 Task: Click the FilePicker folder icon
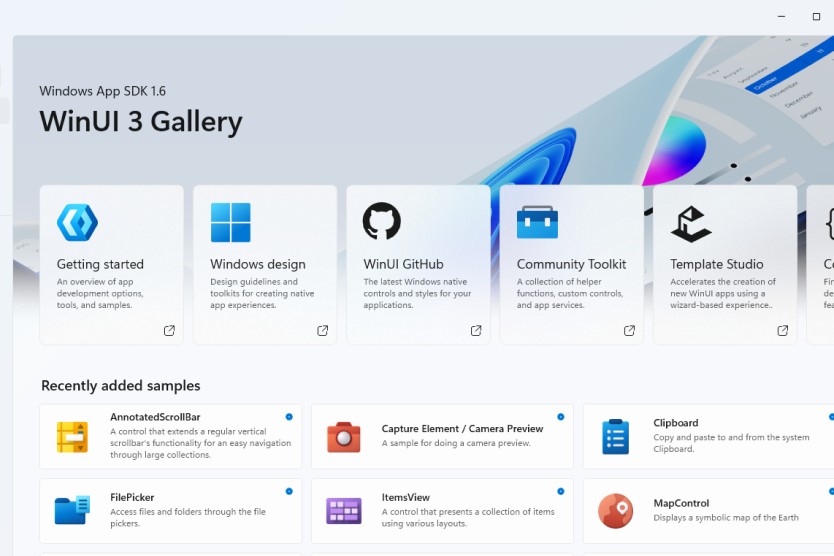tap(72, 510)
